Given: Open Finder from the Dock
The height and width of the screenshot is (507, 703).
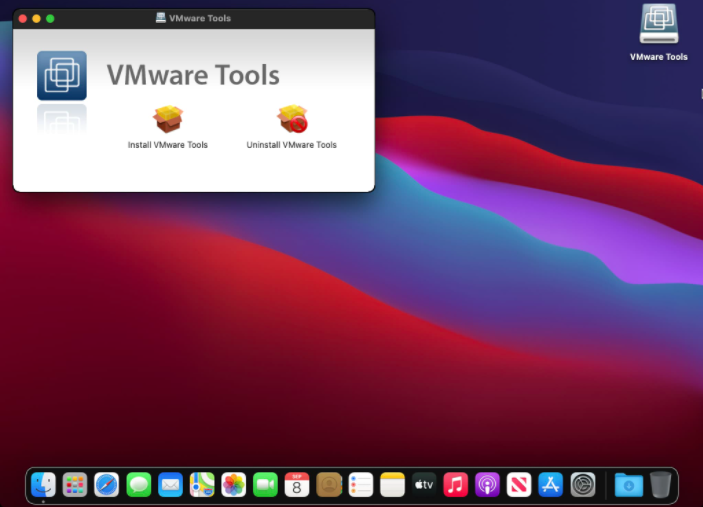Looking at the screenshot, I should click(x=43, y=485).
